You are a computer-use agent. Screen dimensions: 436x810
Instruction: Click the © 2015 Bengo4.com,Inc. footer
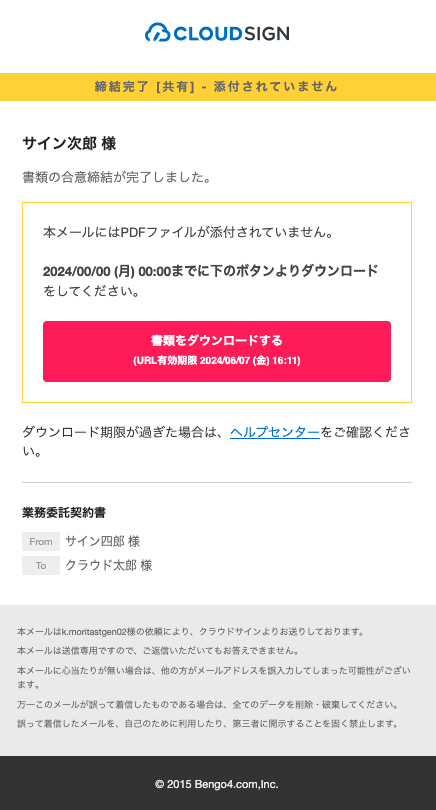pyautogui.click(x=217, y=784)
